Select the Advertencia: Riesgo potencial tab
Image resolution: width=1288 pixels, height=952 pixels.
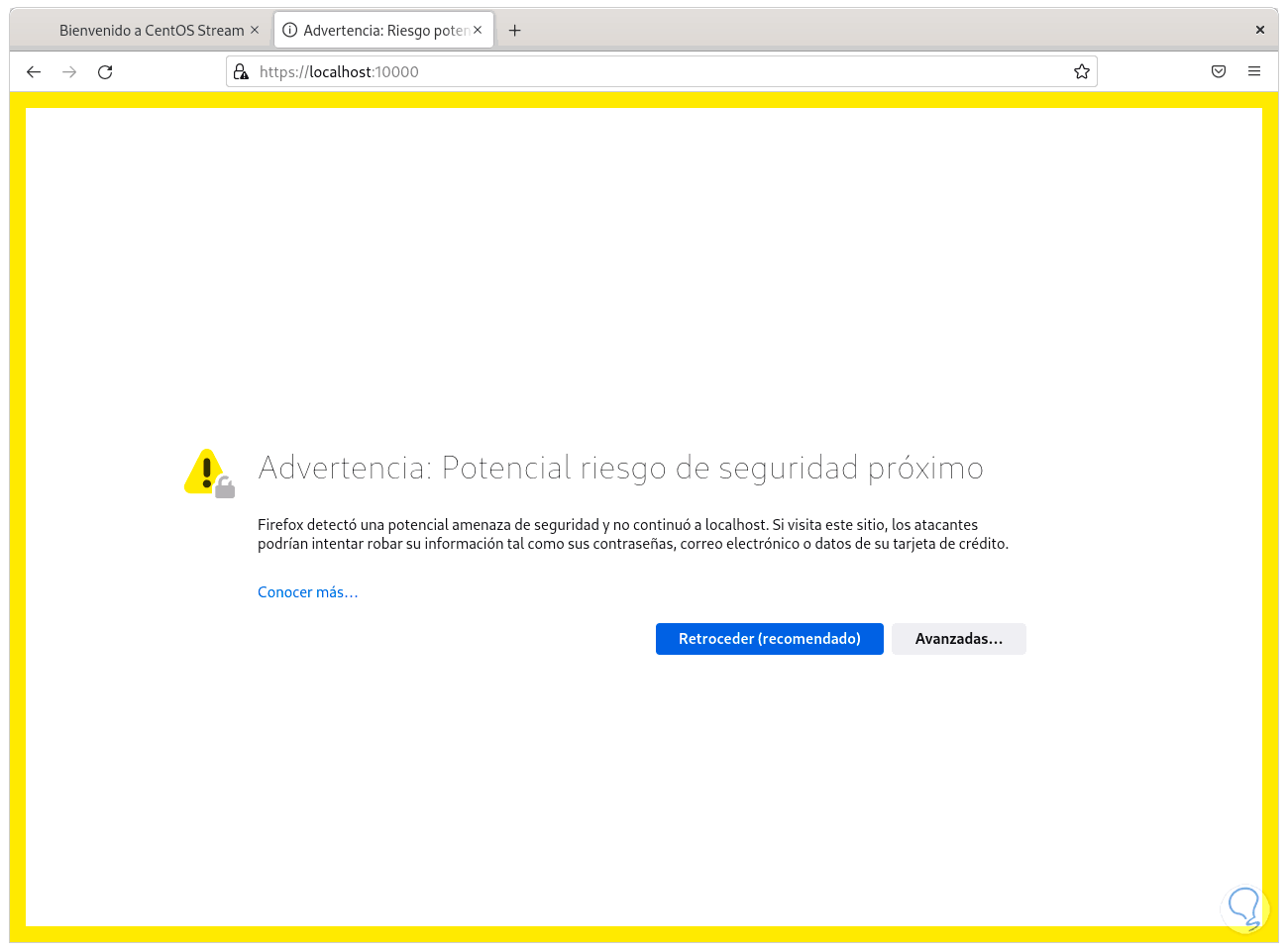click(x=383, y=31)
